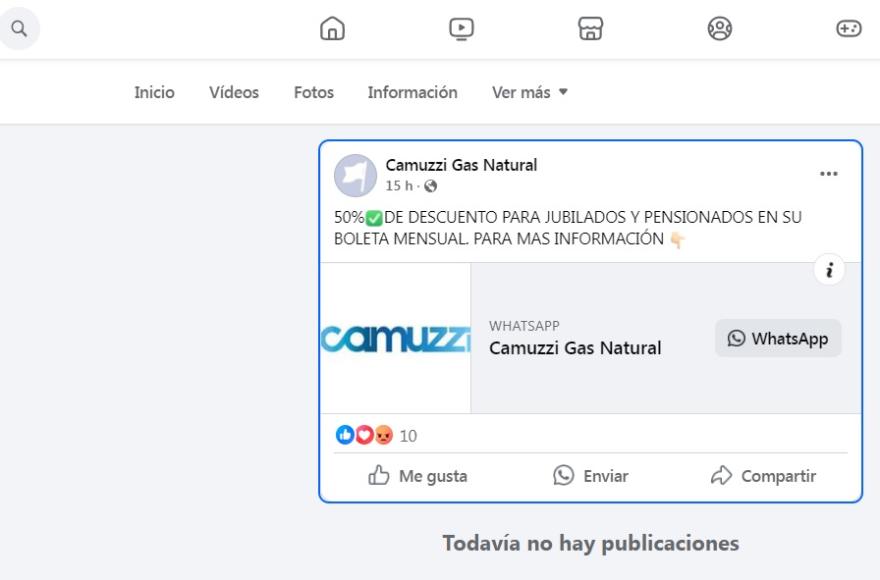Click Enviar to send via WhatsApp
The image size is (880, 580).
tap(590, 476)
